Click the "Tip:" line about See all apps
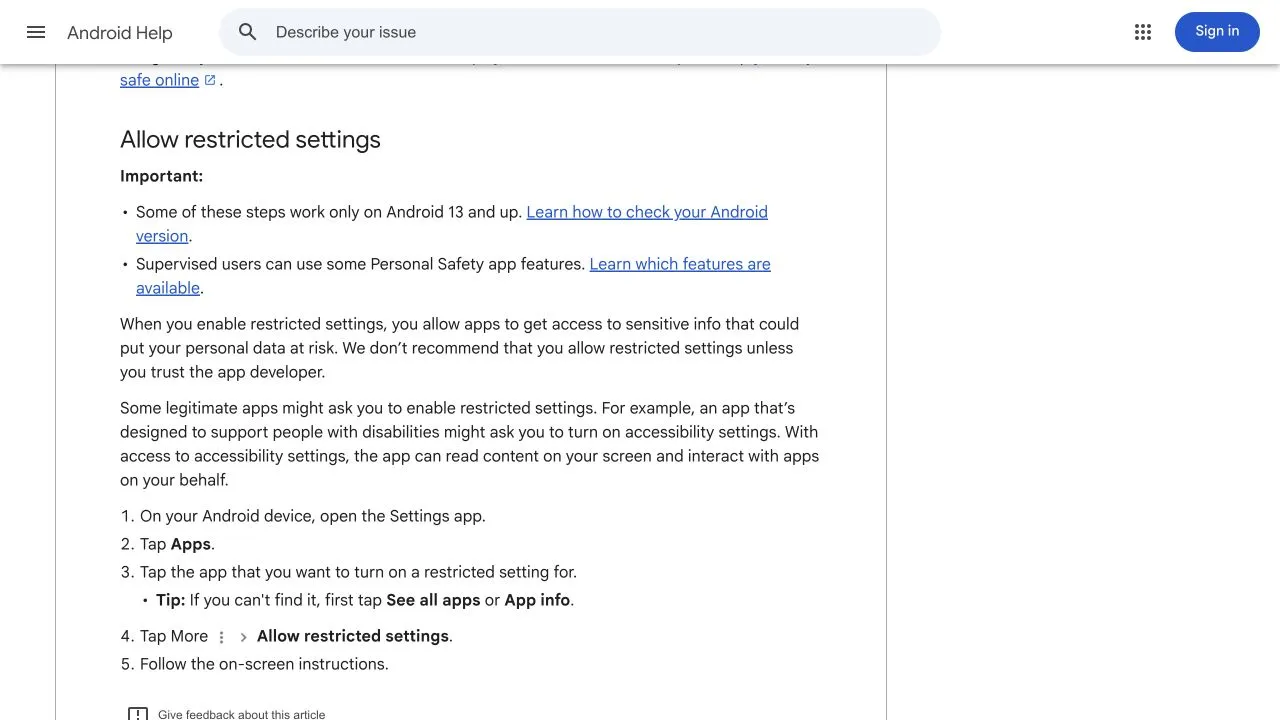 click(x=365, y=600)
